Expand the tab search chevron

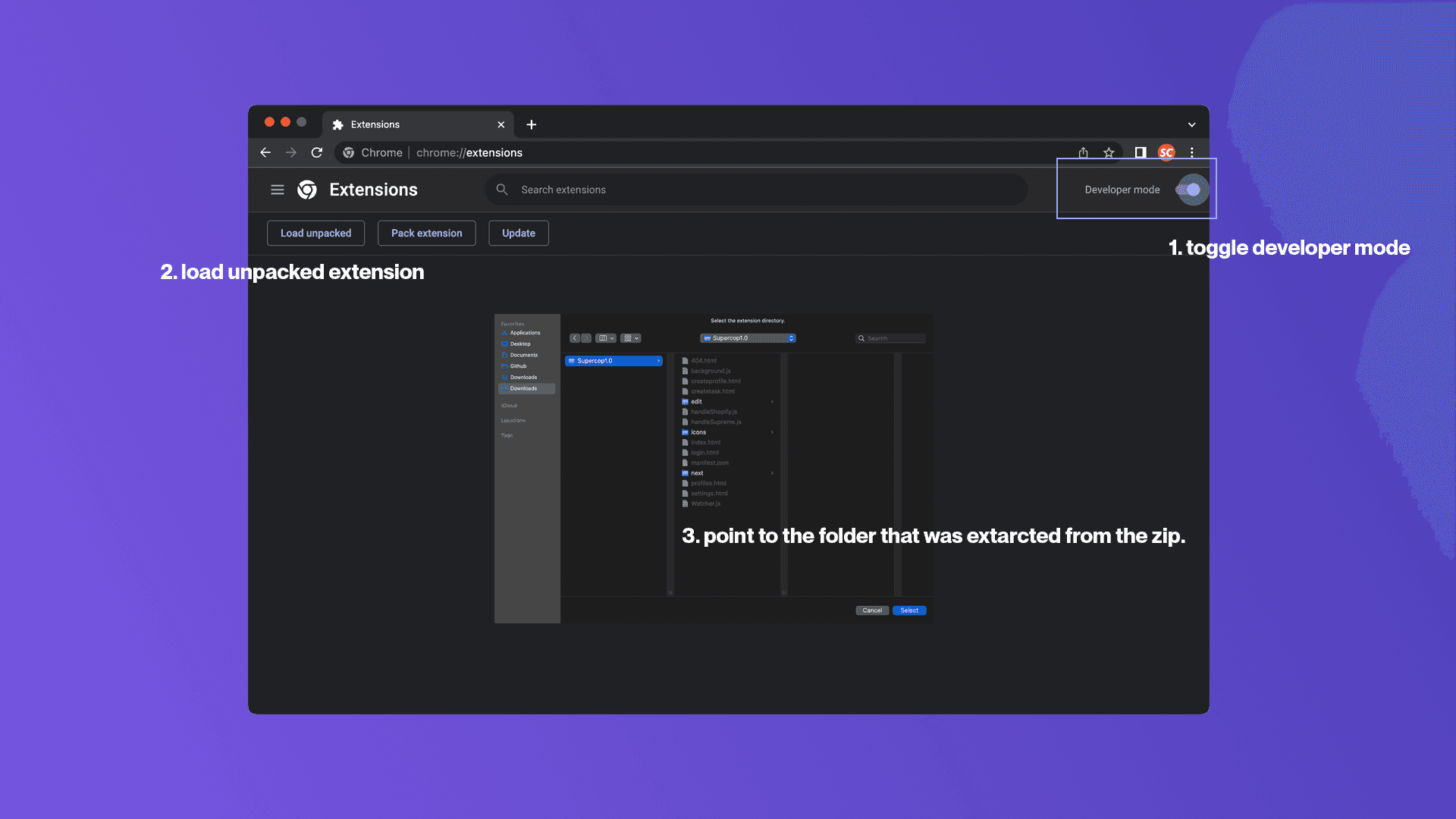[x=1191, y=124]
